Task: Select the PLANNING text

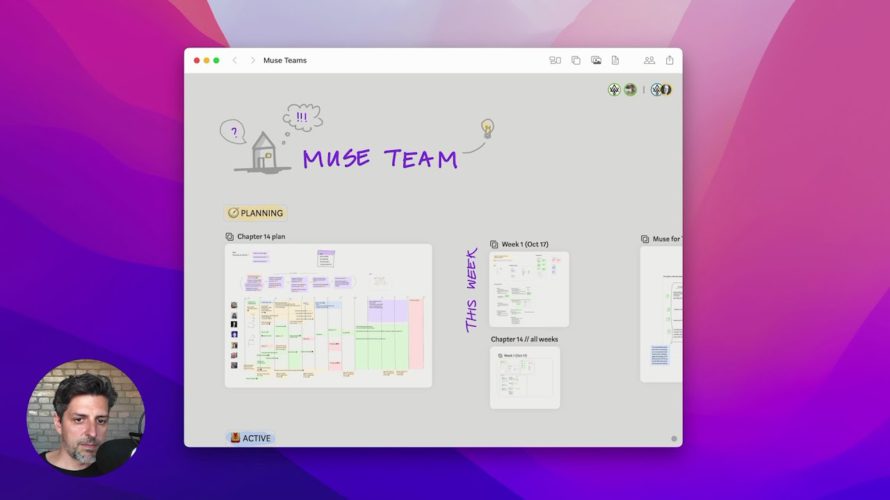Action: pos(262,213)
